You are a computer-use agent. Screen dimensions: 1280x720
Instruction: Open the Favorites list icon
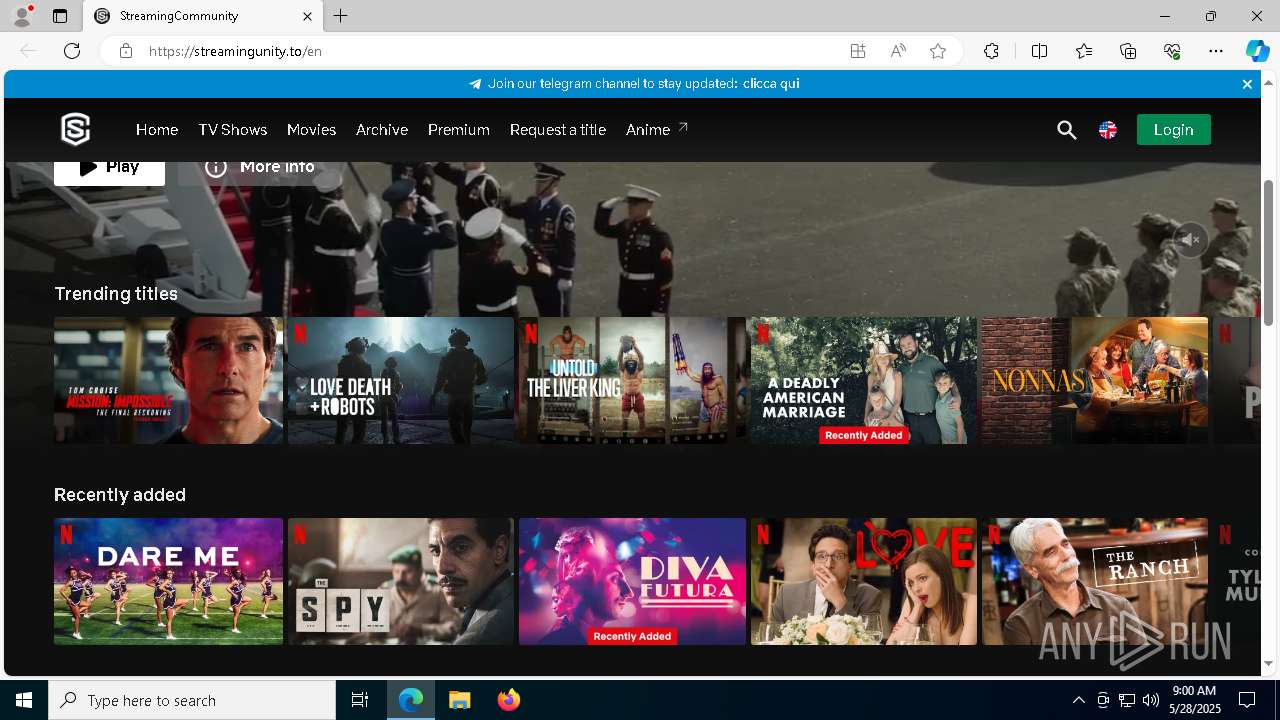click(1084, 51)
